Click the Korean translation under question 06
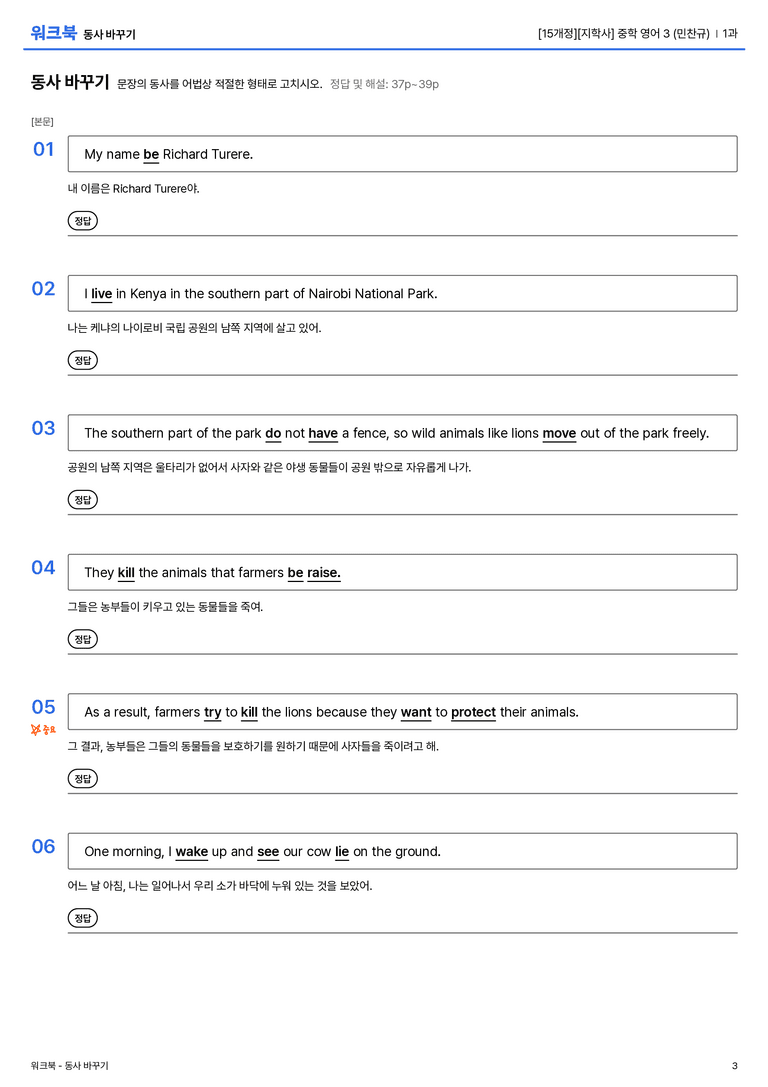The image size is (768, 1087). click(220, 885)
